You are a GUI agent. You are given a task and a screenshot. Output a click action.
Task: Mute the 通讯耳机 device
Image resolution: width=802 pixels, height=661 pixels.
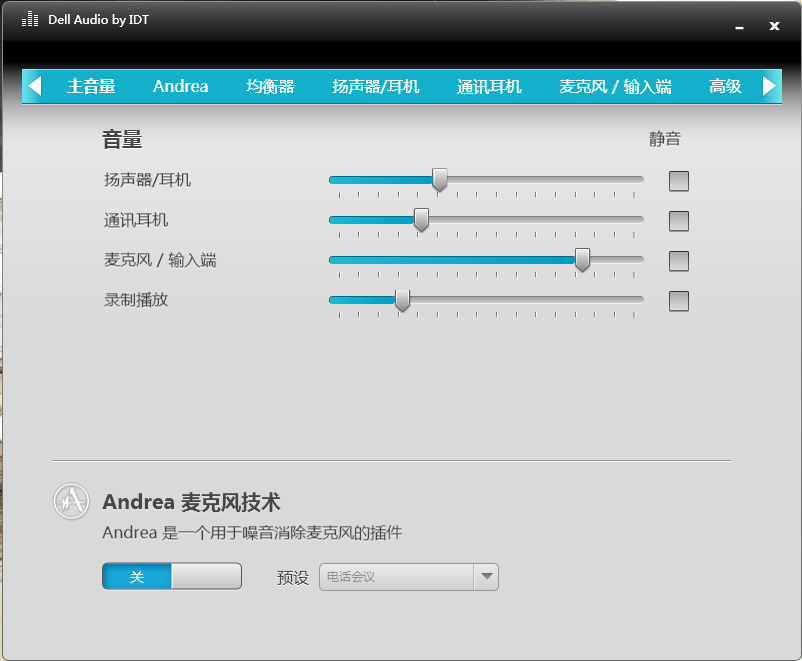click(x=679, y=221)
